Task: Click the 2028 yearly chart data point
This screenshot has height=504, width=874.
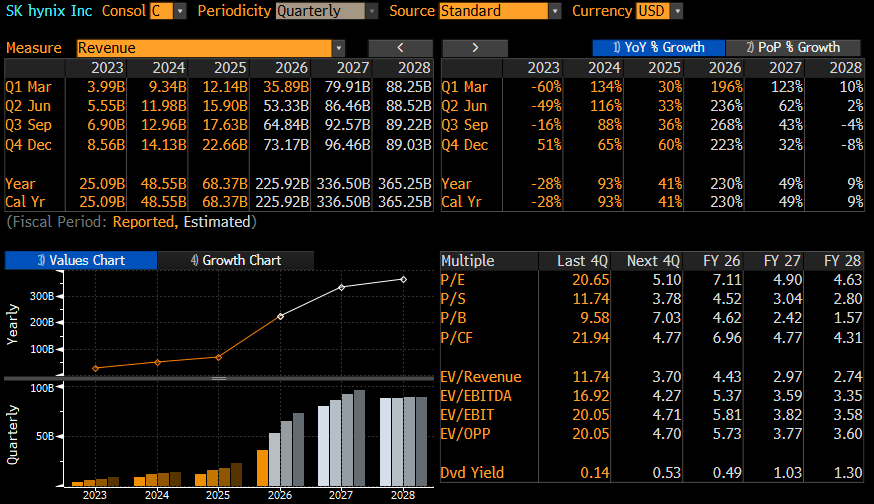Action: coord(404,279)
